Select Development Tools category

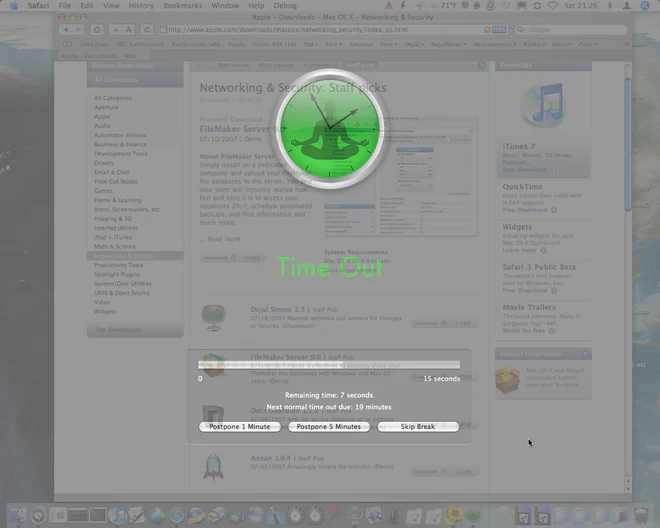coord(121,154)
